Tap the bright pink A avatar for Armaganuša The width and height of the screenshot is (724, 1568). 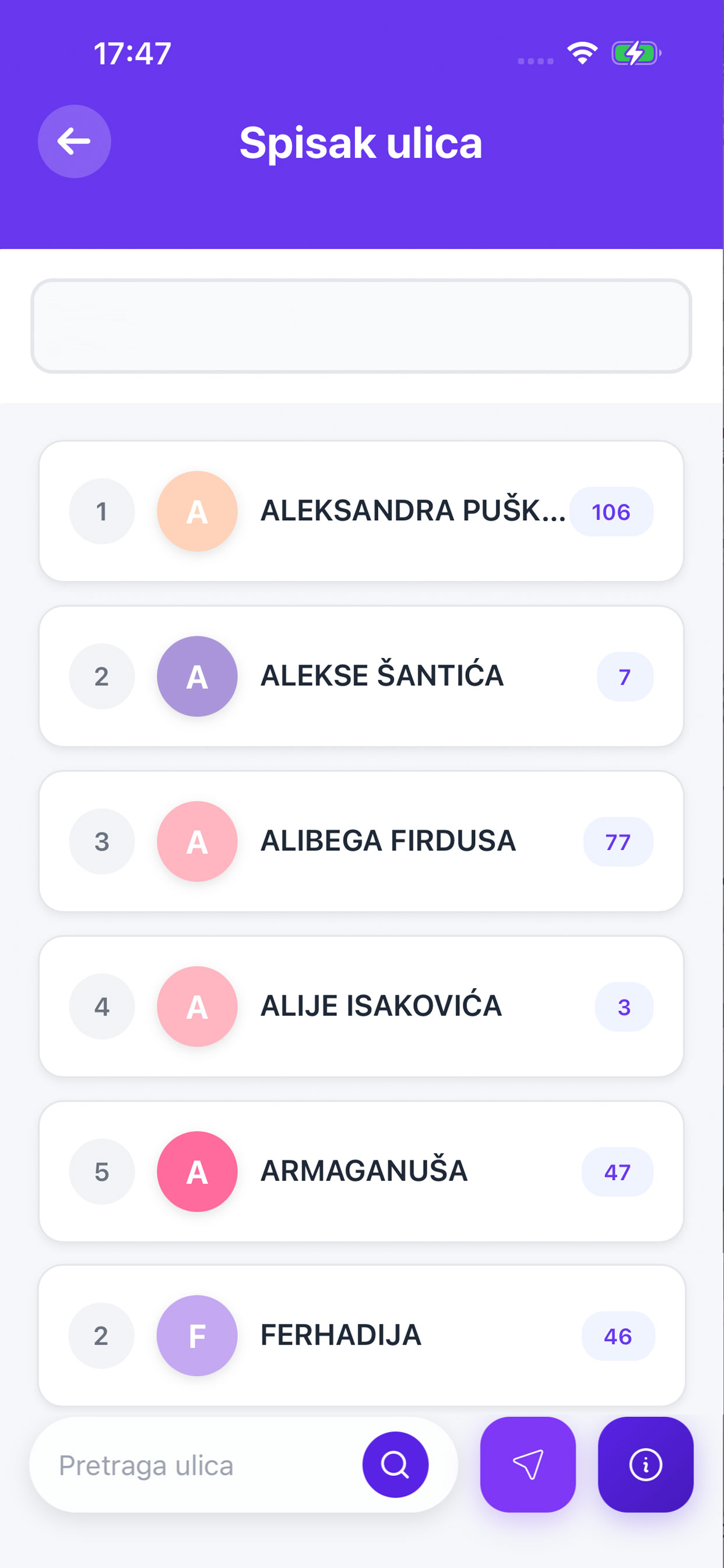[197, 1171]
